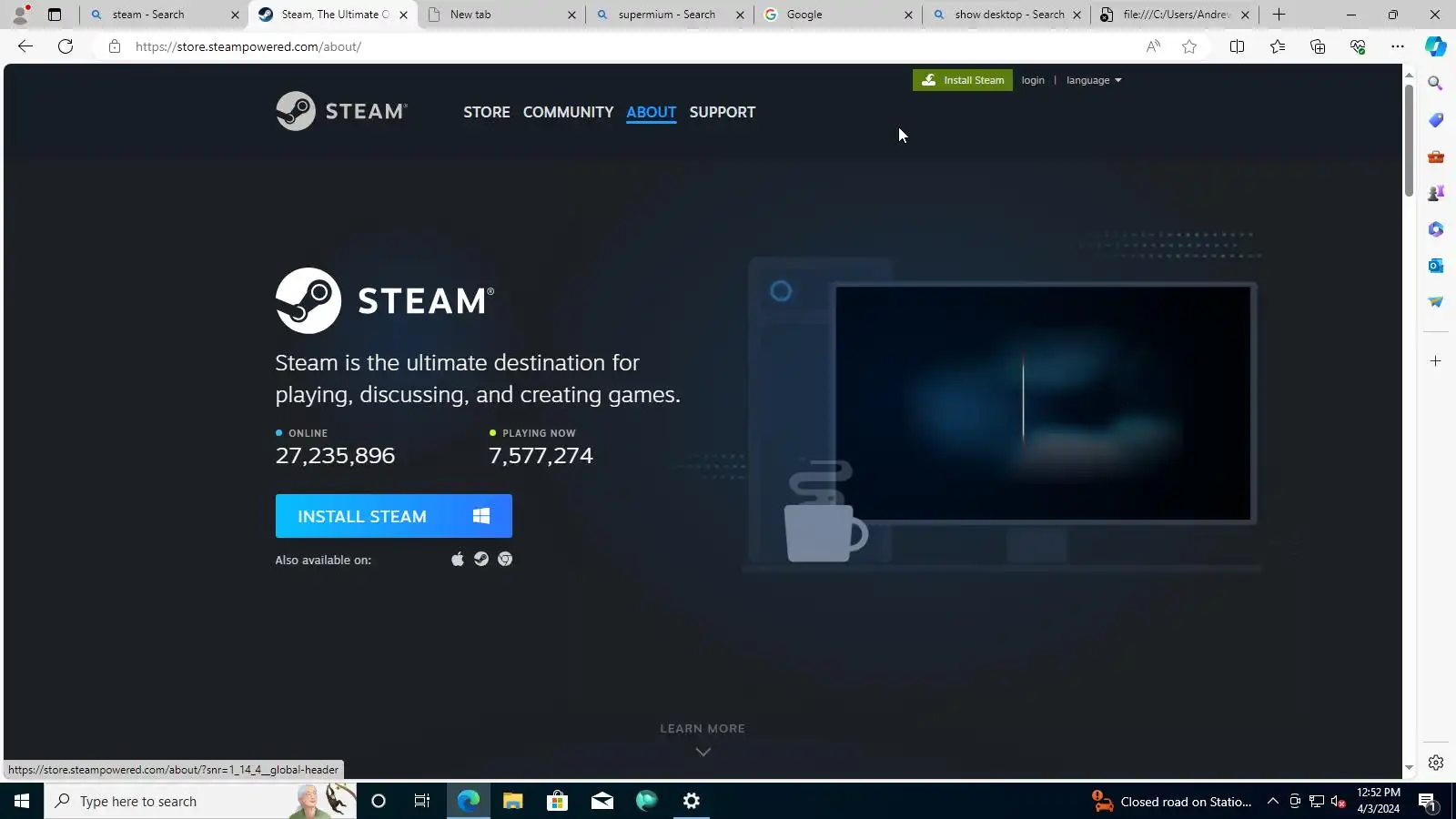This screenshot has height=819, width=1456.
Task: Open the COMMUNITY menu
Action: pos(568,112)
